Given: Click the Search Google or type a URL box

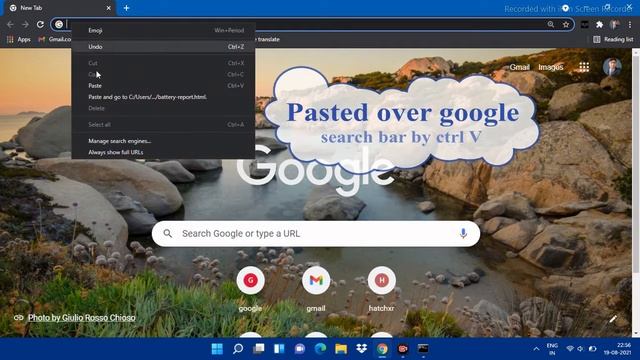Looking at the screenshot, I should (316, 233).
